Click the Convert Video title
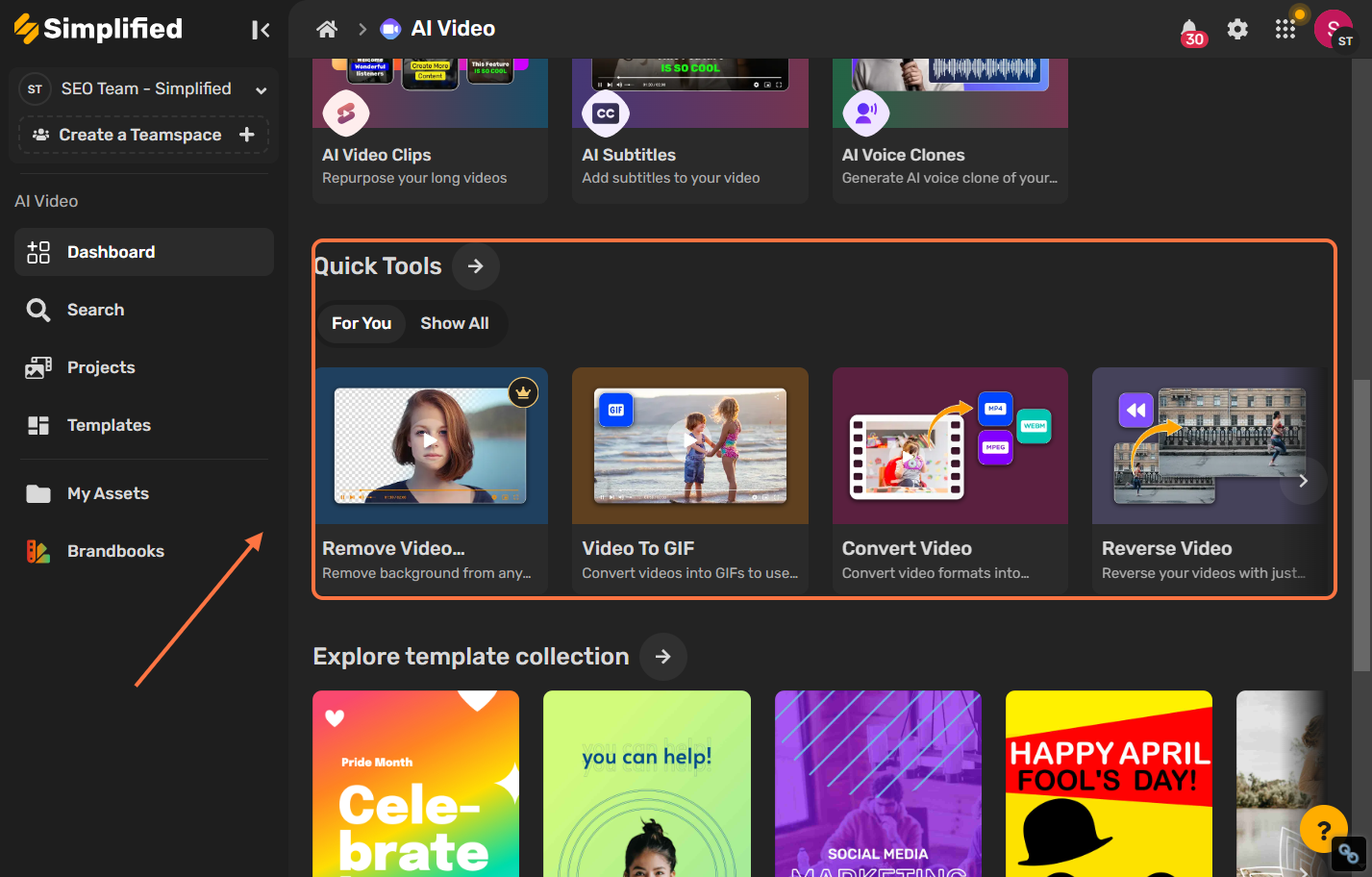 point(907,548)
